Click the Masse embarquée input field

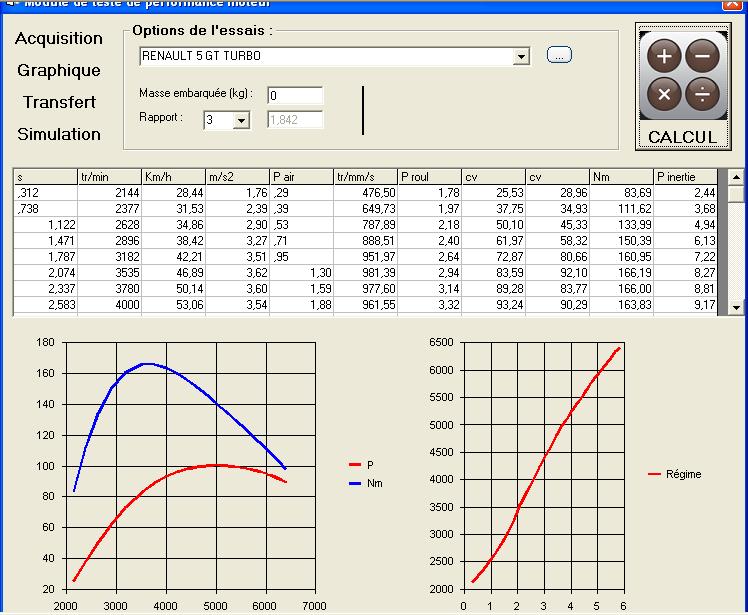pyautogui.click(x=295, y=95)
